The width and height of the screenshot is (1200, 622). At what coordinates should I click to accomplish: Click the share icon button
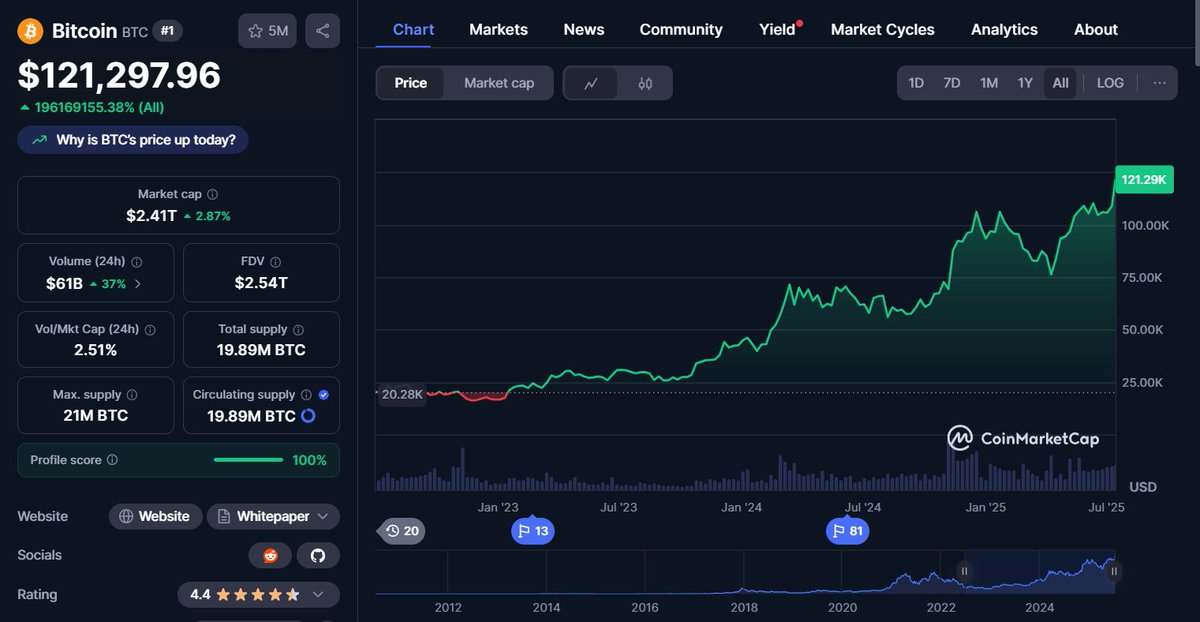pos(322,31)
